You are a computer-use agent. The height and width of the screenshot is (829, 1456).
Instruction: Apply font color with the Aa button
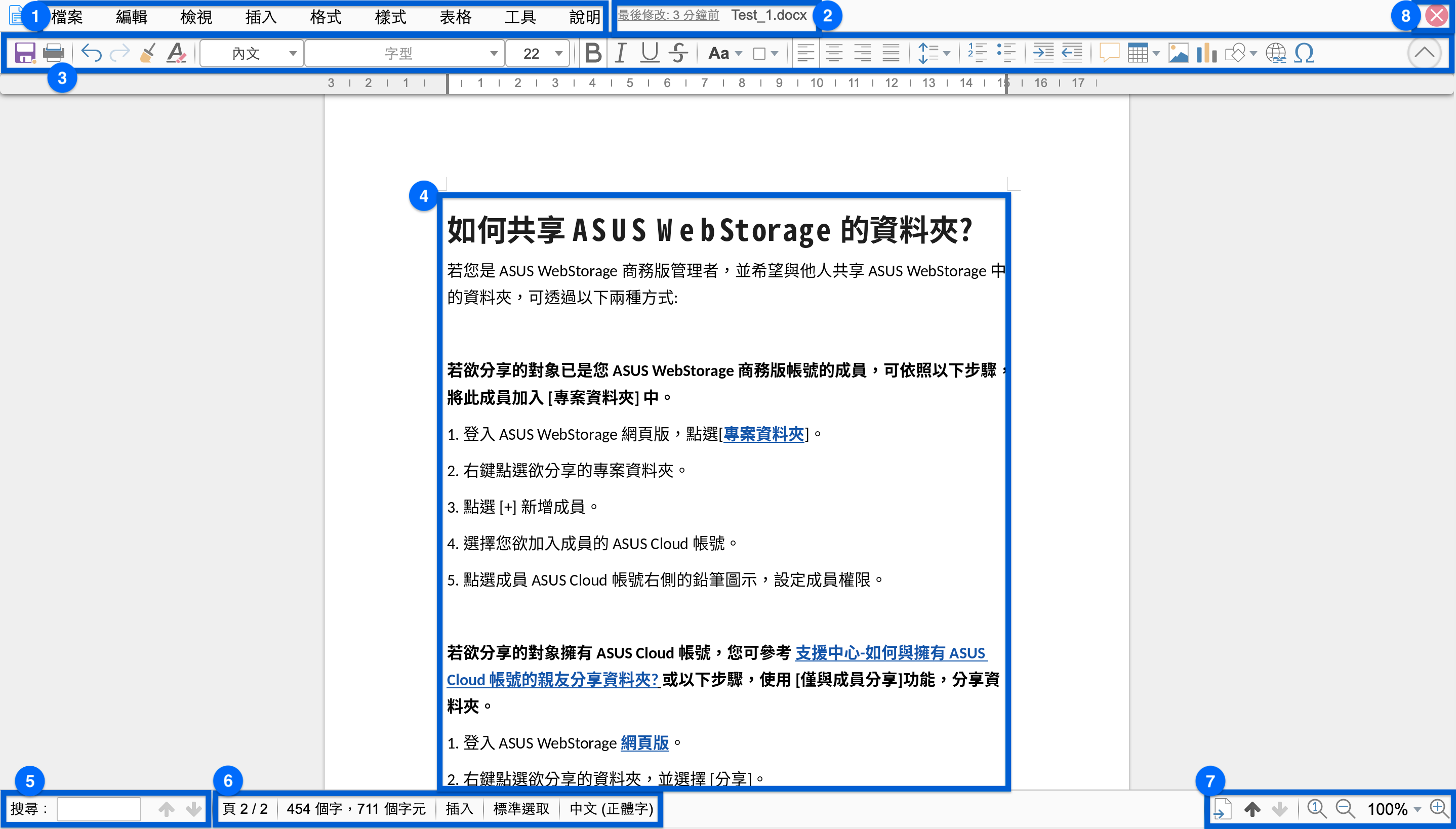[x=718, y=53]
